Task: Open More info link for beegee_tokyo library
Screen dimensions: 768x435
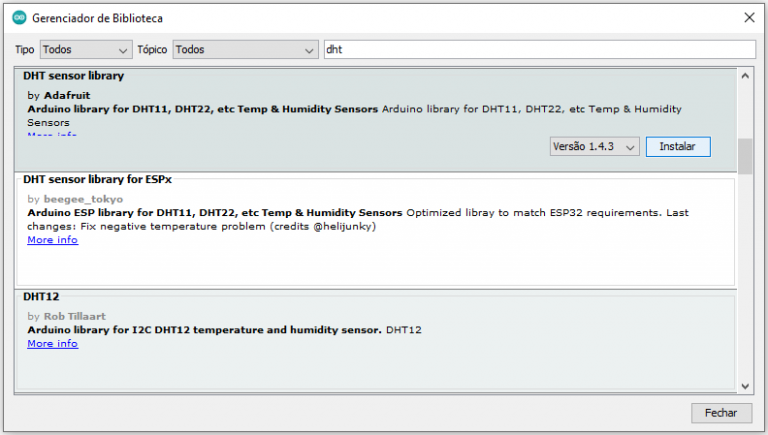Action: click(x=52, y=240)
